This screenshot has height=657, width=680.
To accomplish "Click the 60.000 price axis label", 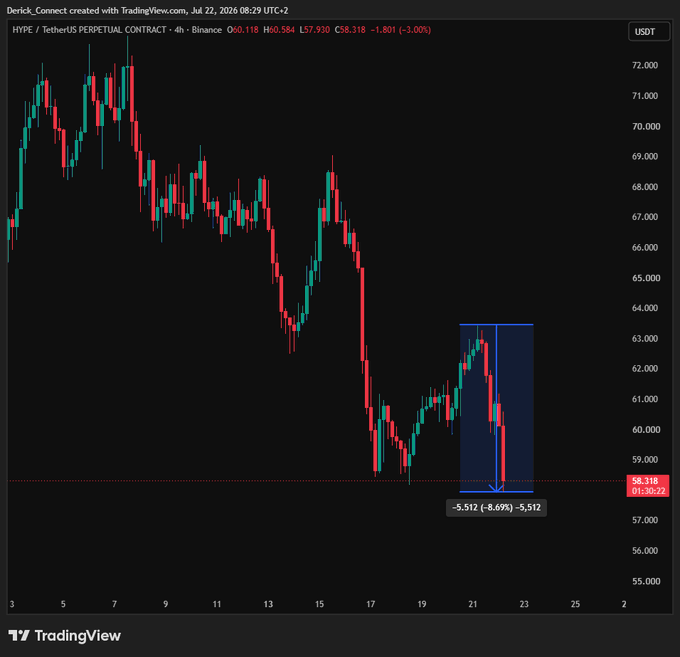I will coord(646,429).
